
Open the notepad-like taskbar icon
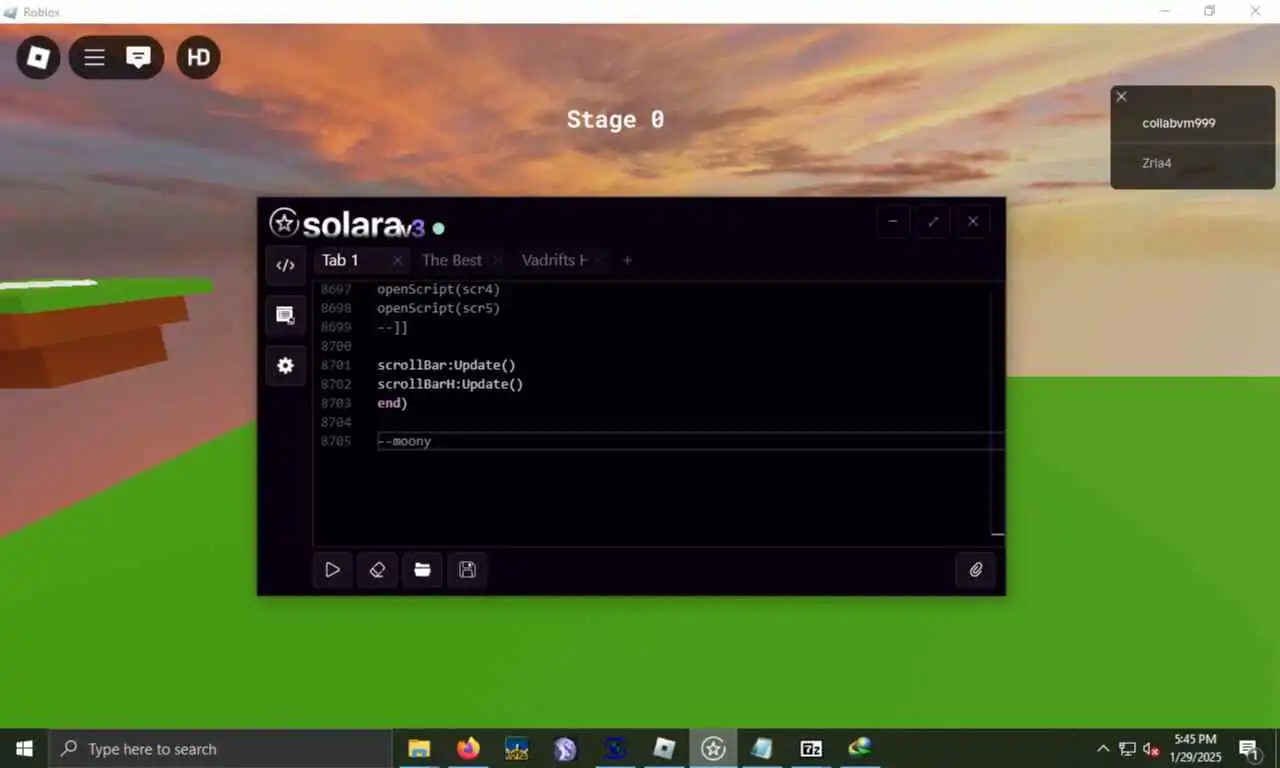click(762, 748)
